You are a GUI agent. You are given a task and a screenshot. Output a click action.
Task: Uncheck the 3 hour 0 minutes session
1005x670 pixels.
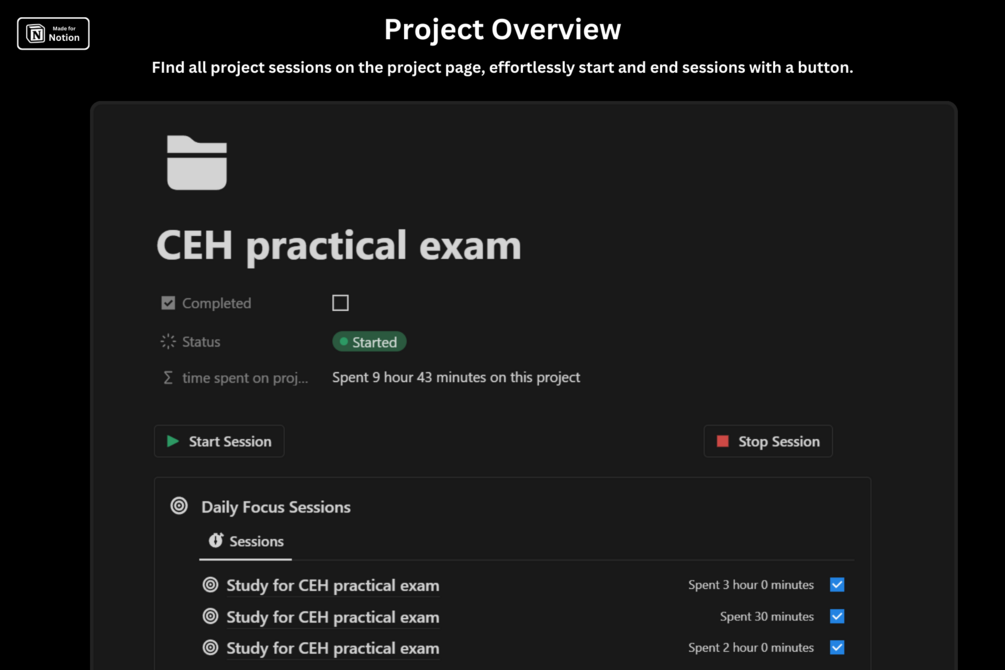(837, 585)
